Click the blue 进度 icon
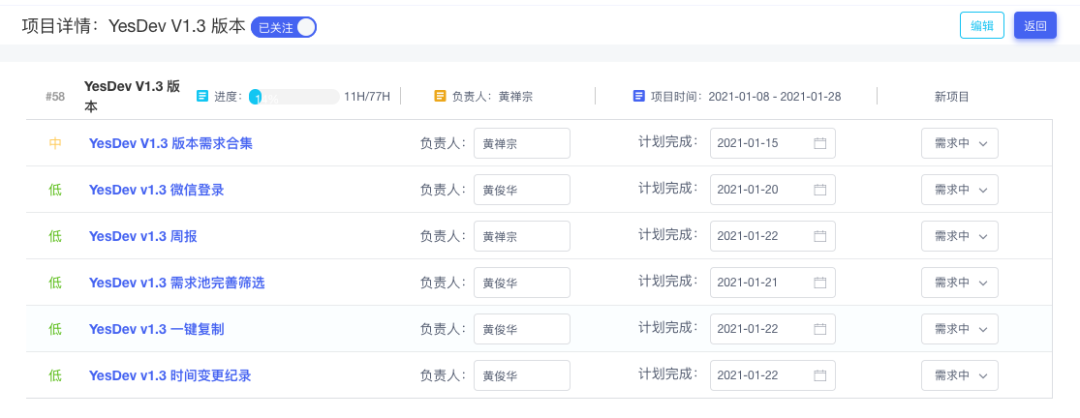The height and width of the screenshot is (418, 1080). point(202,96)
